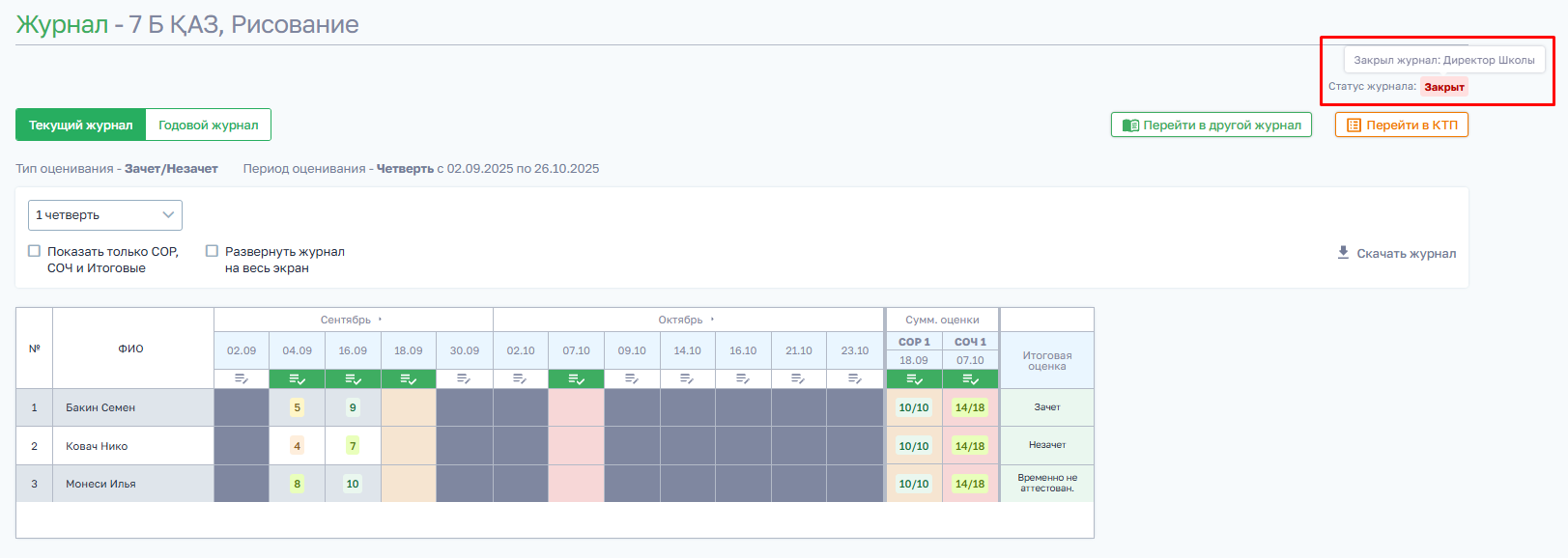Open lesson topic icon under 02.09 column
The image size is (1568, 558).
click(x=242, y=379)
